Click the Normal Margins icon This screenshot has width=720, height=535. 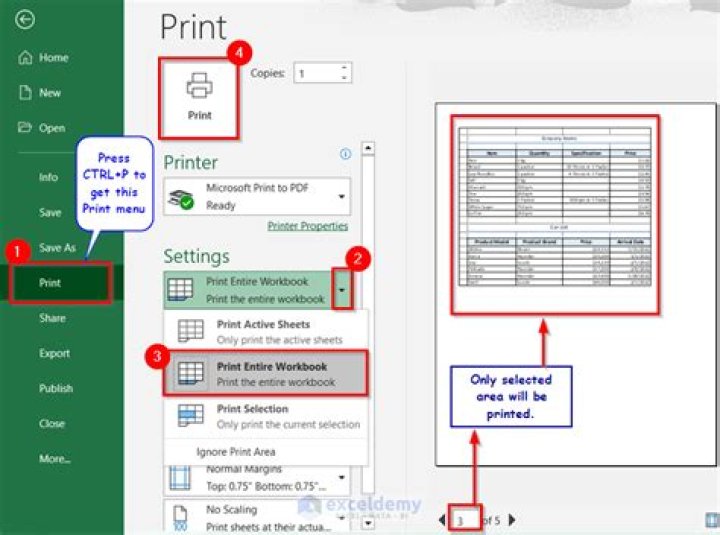(180, 478)
